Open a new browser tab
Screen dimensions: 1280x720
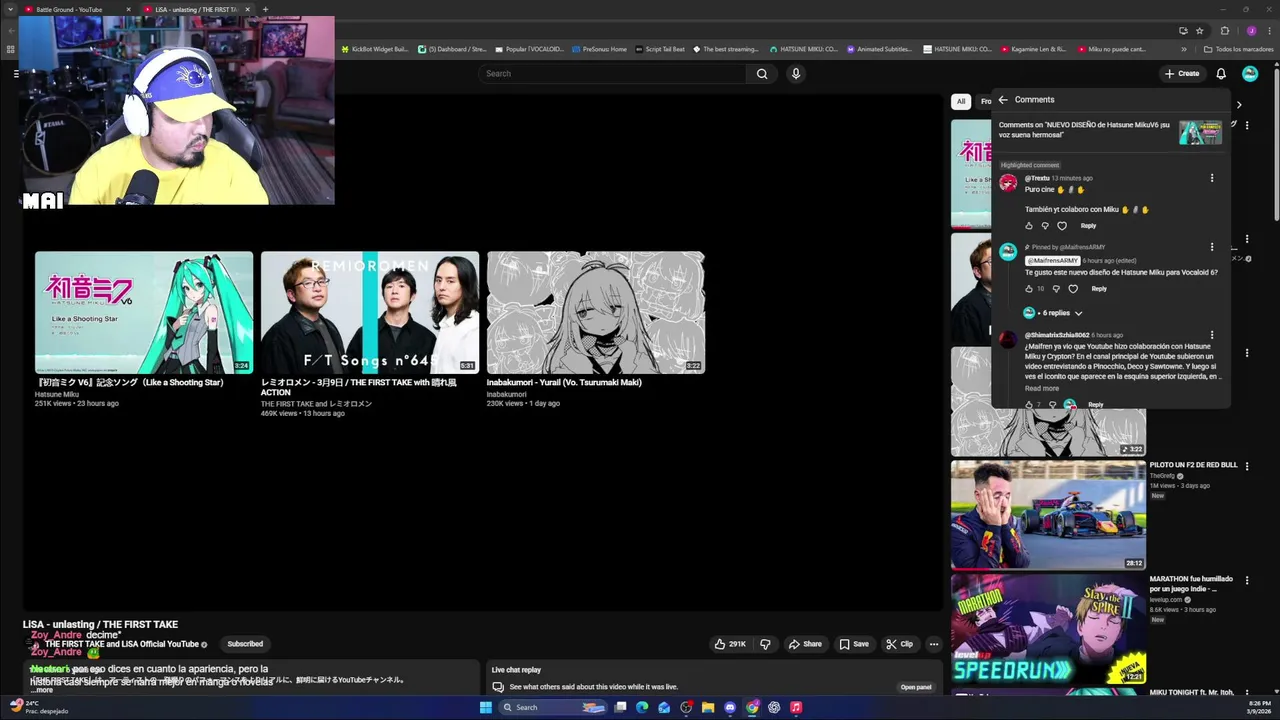(265, 9)
